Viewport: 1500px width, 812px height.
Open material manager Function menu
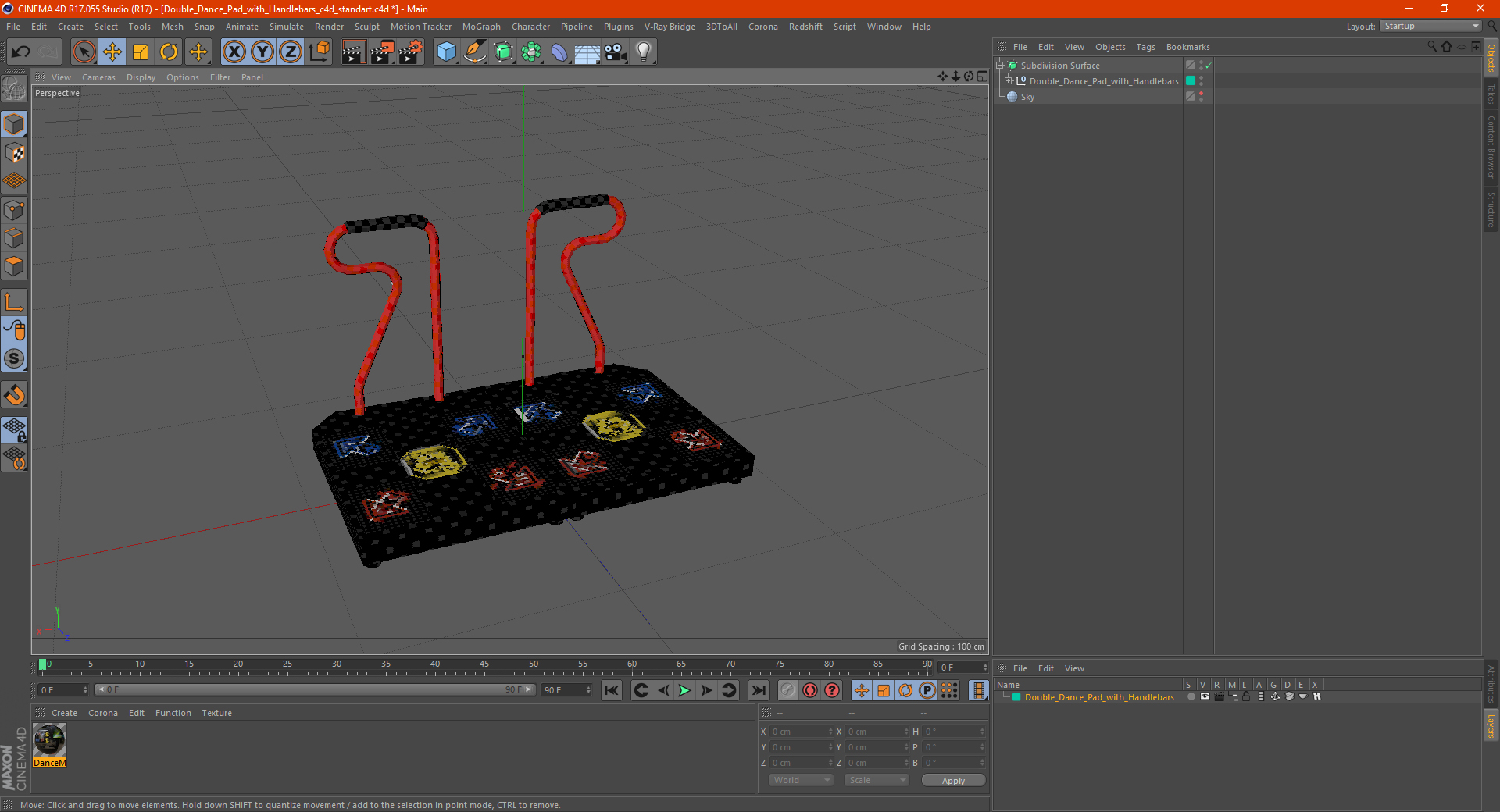click(173, 713)
